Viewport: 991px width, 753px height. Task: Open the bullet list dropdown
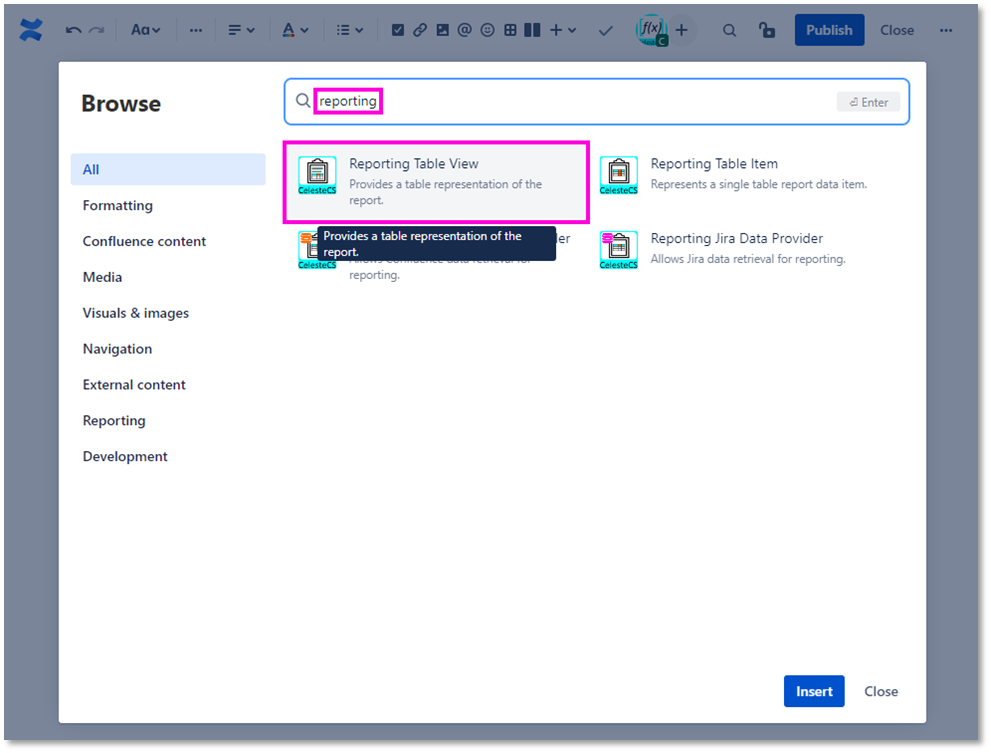coord(350,30)
